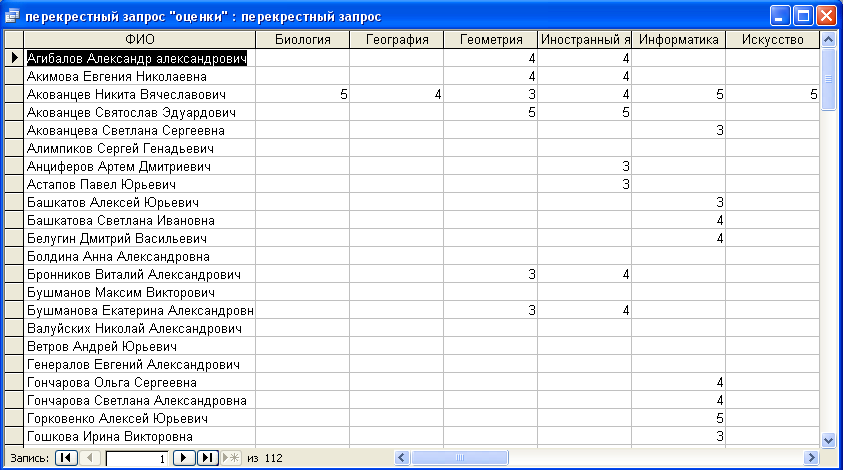Maximize the crosstab query window
Screen dimensions: 844x470
point(803,16)
